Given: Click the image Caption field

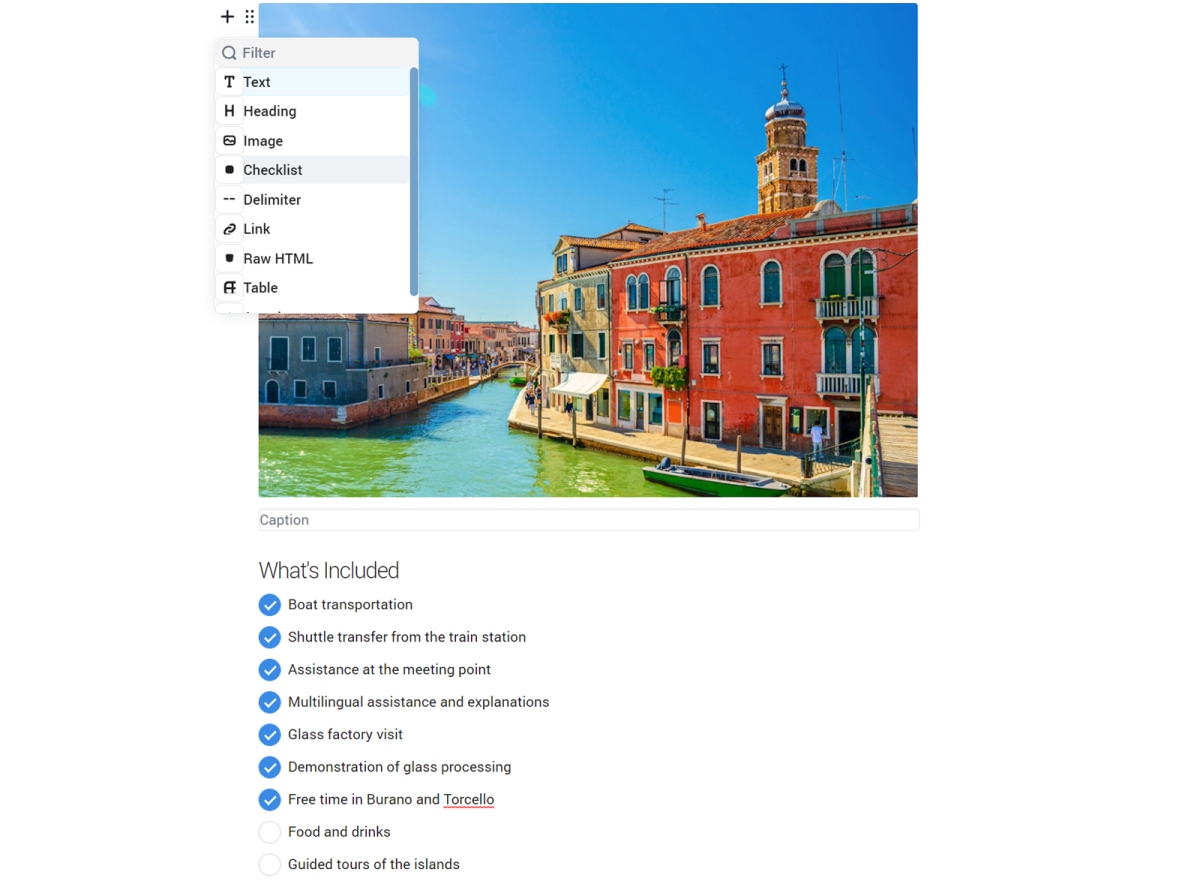Looking at the screenshot, I should (588, 520).
